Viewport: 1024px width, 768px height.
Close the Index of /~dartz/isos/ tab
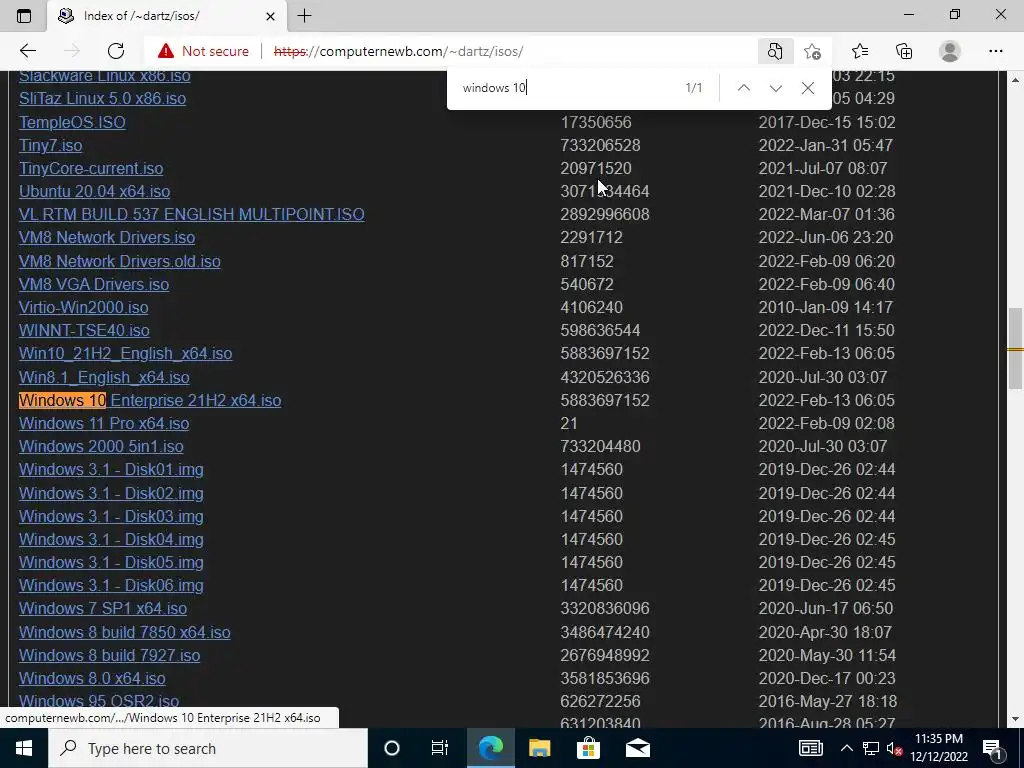(x=270, y=16)
